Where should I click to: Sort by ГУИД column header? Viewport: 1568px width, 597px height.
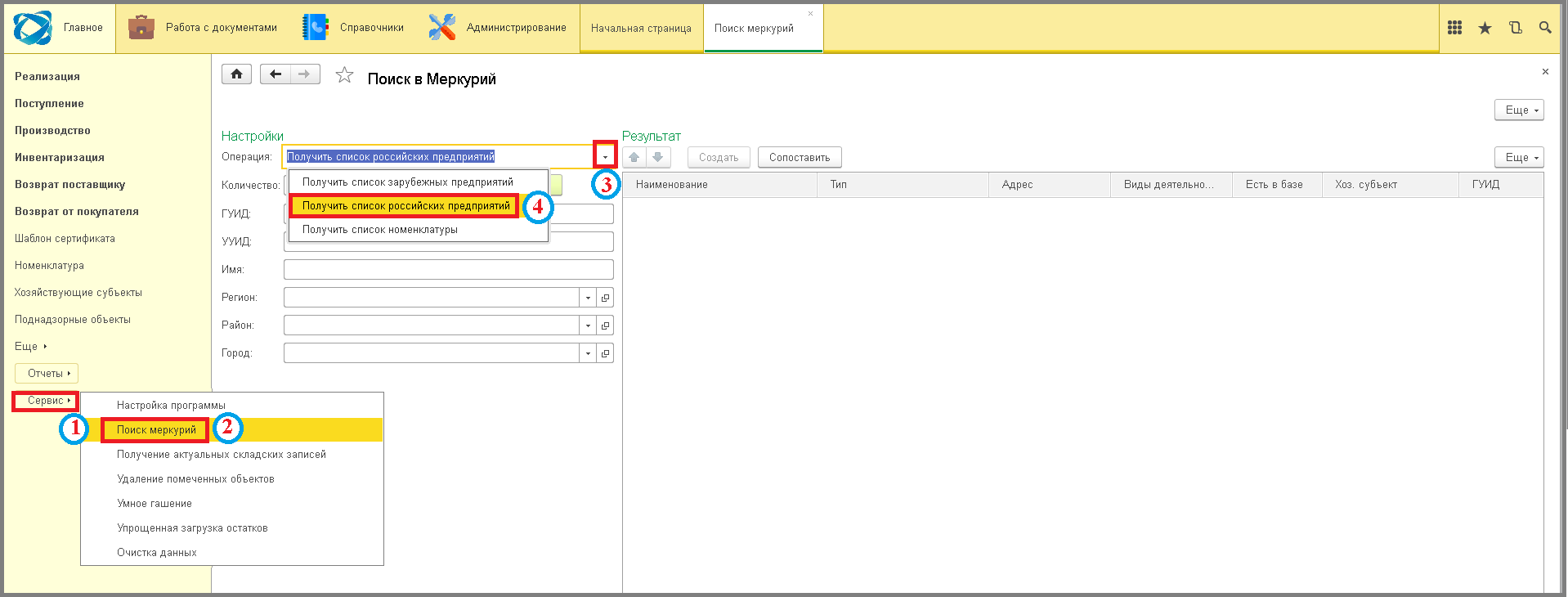tap(1501, 185)
